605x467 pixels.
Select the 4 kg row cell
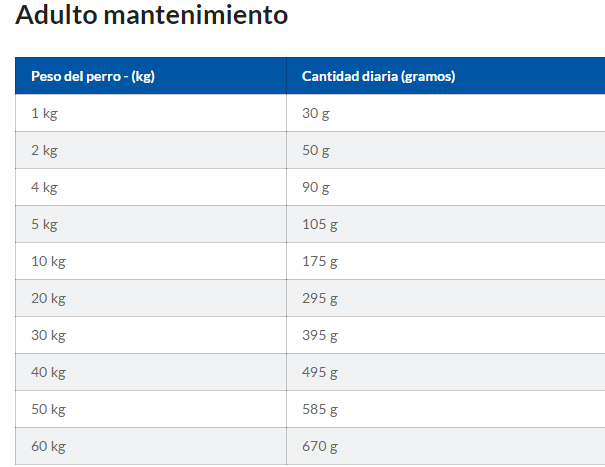coord(44,187)
